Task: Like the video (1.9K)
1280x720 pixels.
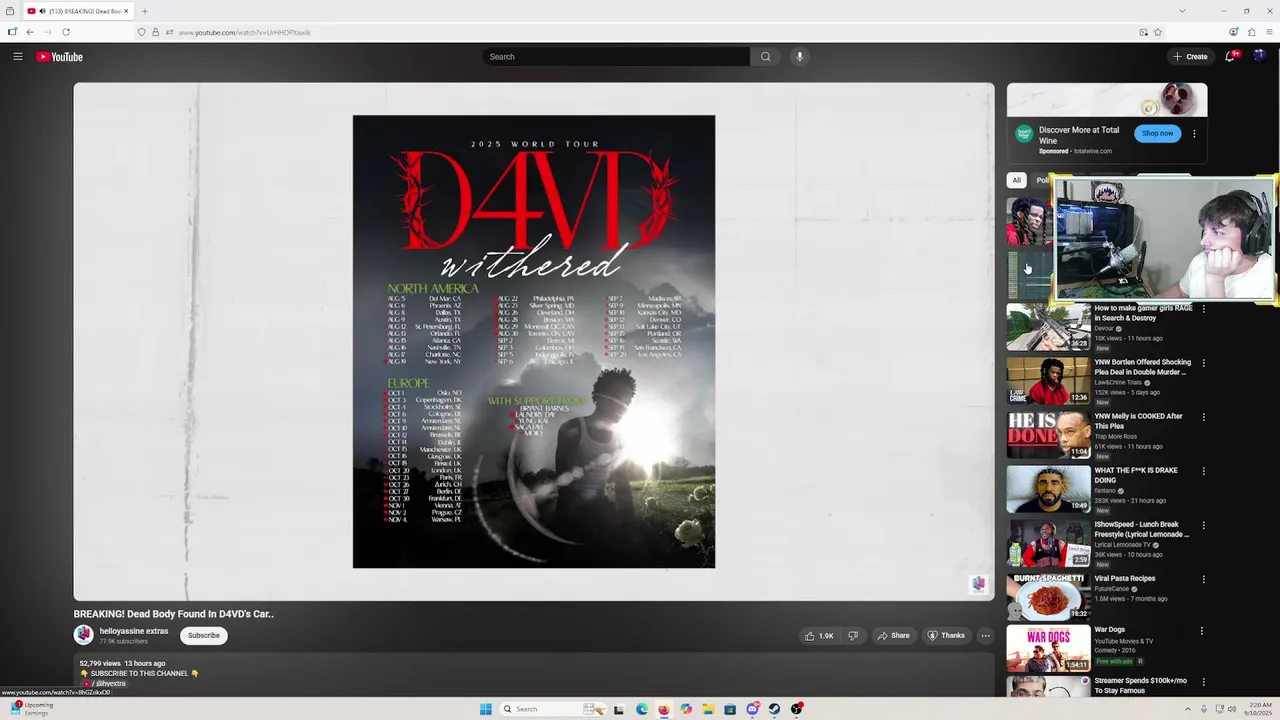Action: pos(819,635)
